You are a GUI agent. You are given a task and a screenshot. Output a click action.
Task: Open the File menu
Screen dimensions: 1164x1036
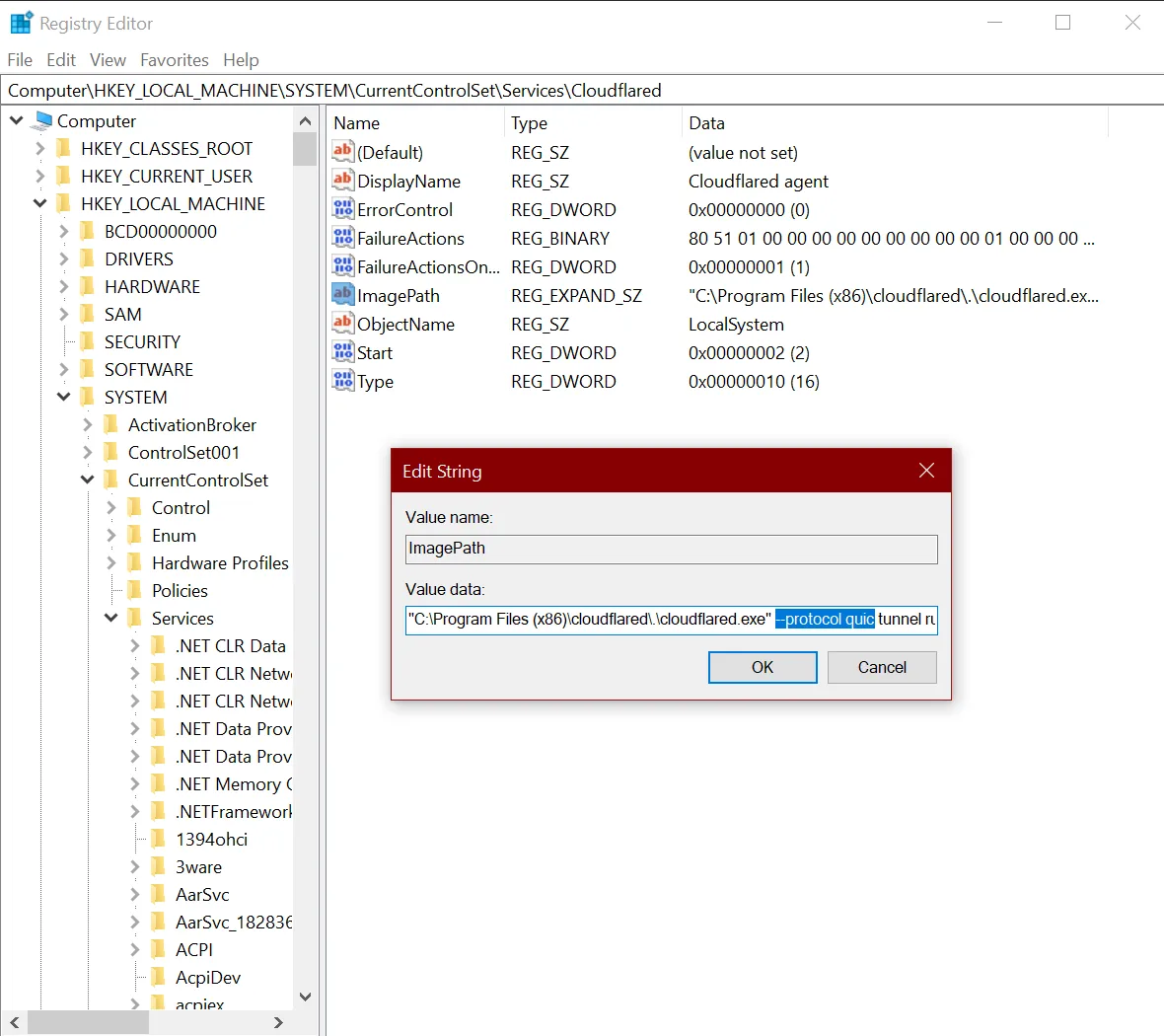tap(19, 60)
